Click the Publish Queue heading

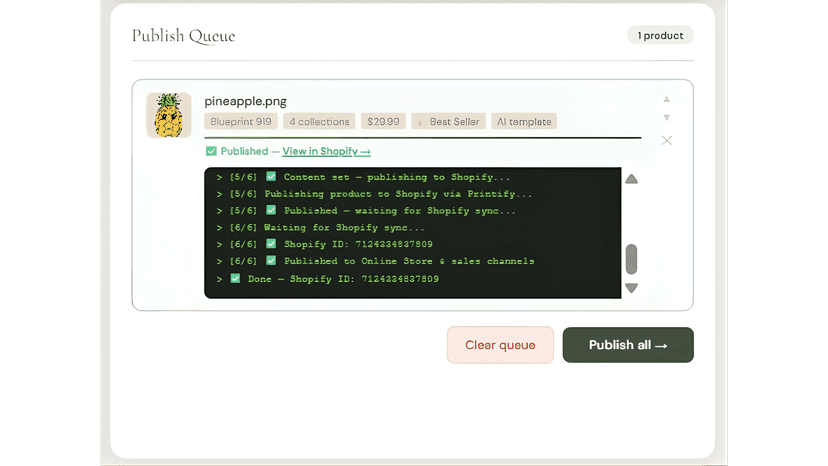[183, 36]
